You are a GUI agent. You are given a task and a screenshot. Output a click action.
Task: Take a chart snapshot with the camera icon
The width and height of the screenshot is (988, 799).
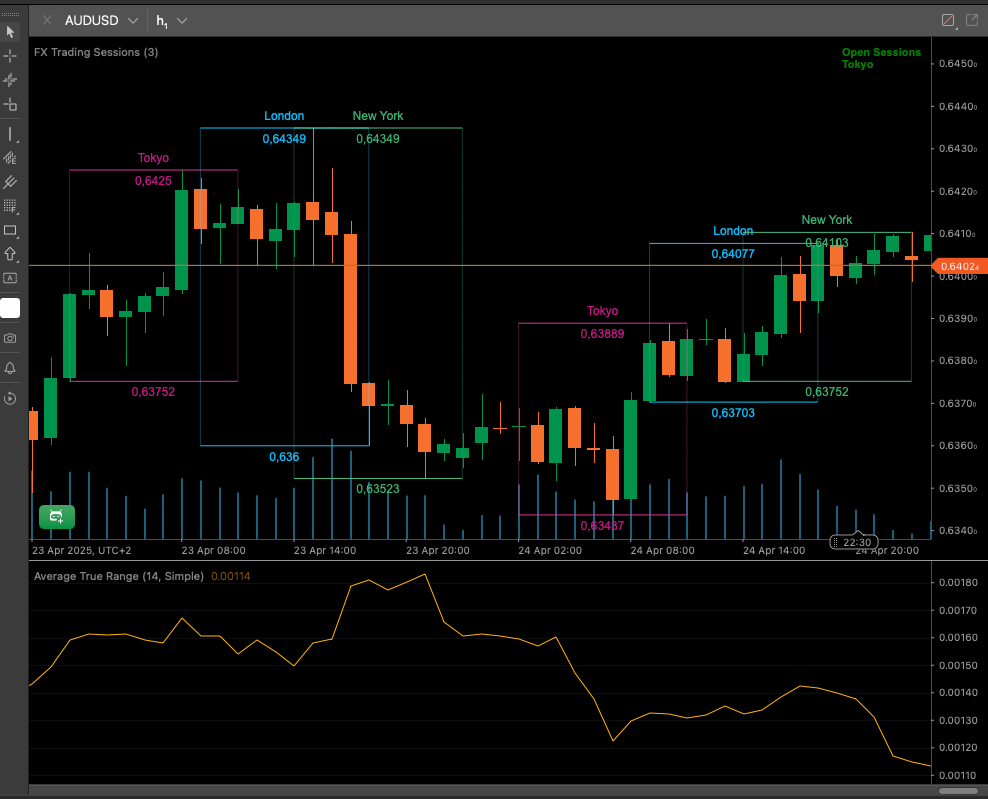point(10,338)
